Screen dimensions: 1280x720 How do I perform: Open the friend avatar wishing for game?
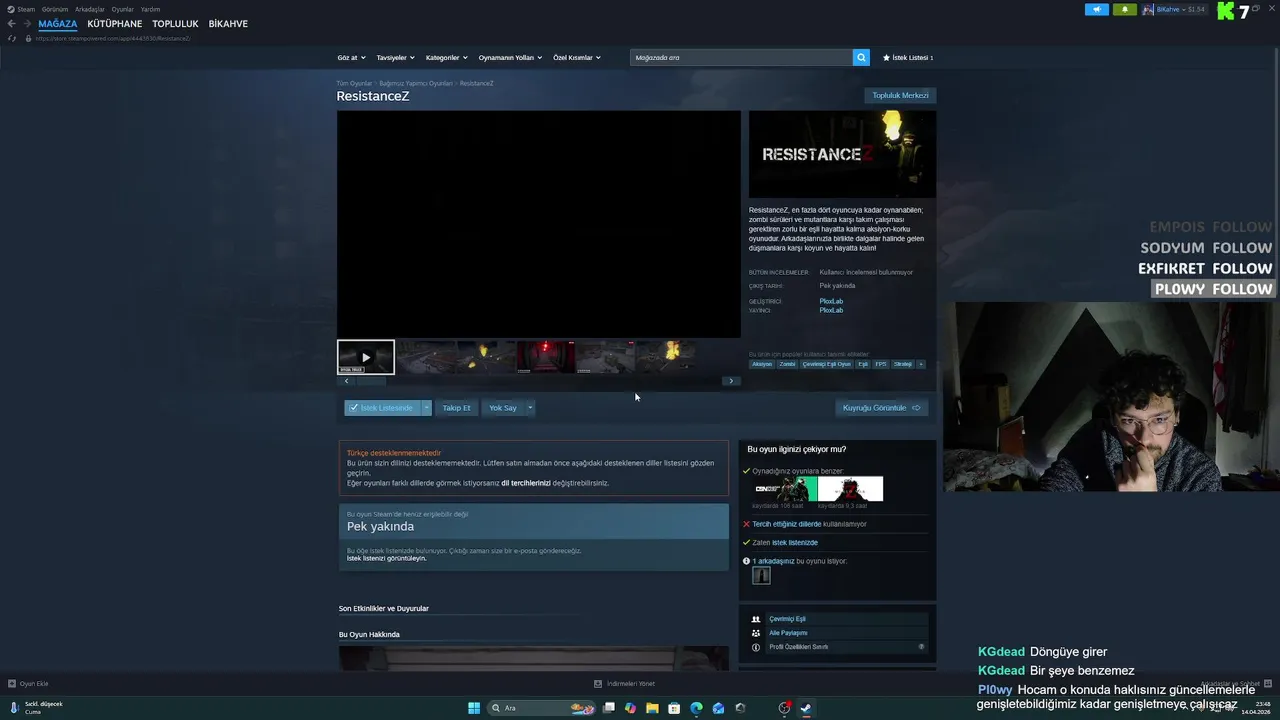(x=762, y=575)
